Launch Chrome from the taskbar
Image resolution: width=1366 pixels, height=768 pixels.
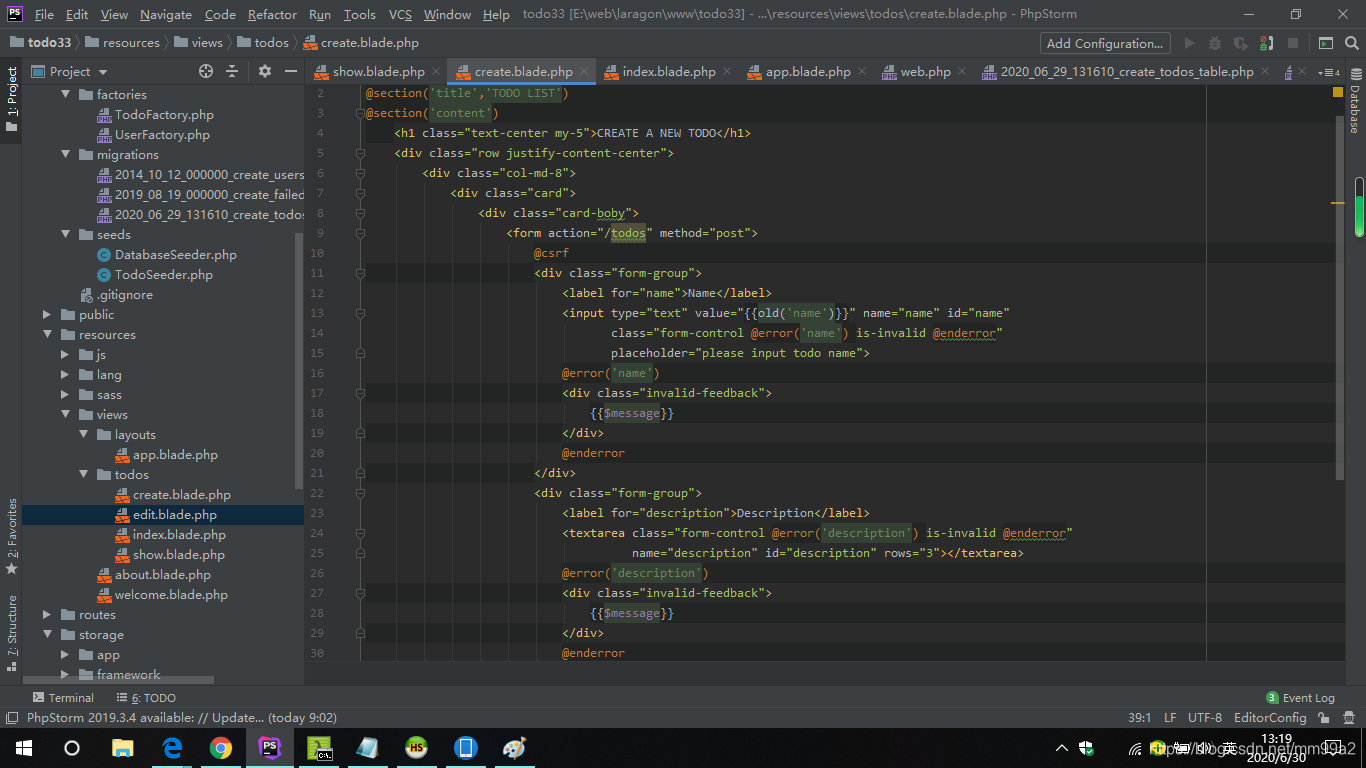221,748
